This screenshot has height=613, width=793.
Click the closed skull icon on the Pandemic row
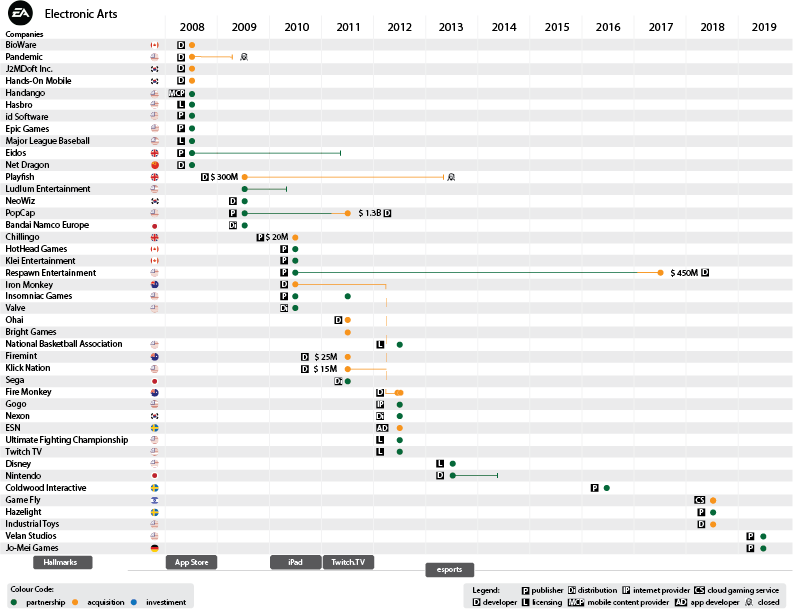point(244,57)
